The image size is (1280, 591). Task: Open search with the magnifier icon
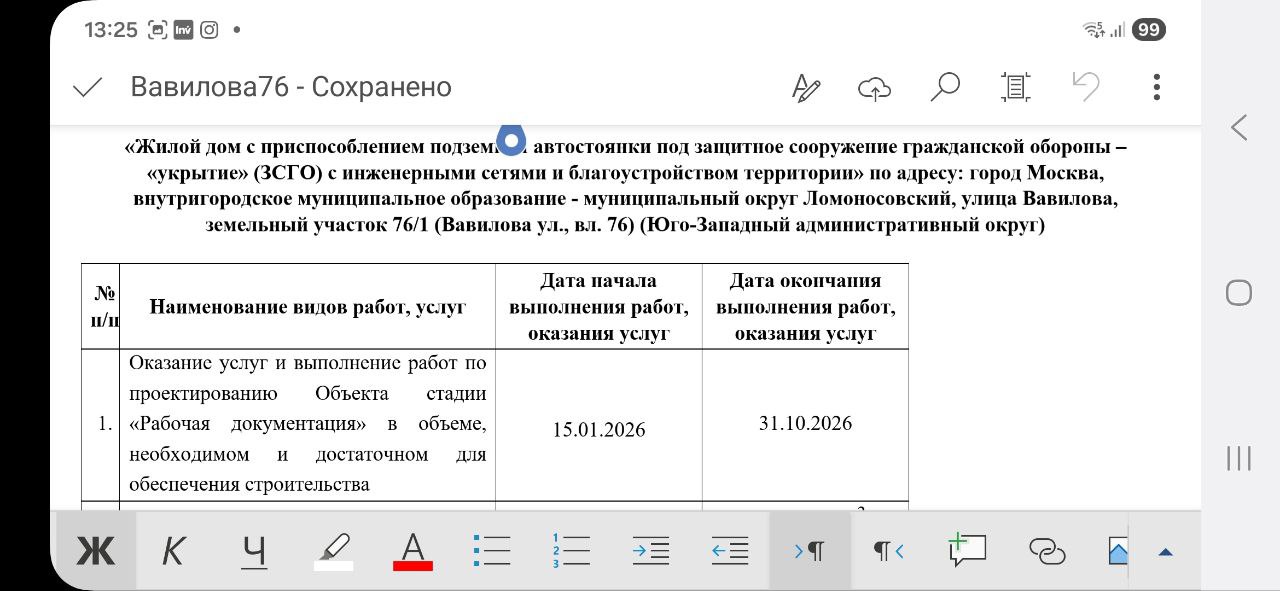[944, 87]
